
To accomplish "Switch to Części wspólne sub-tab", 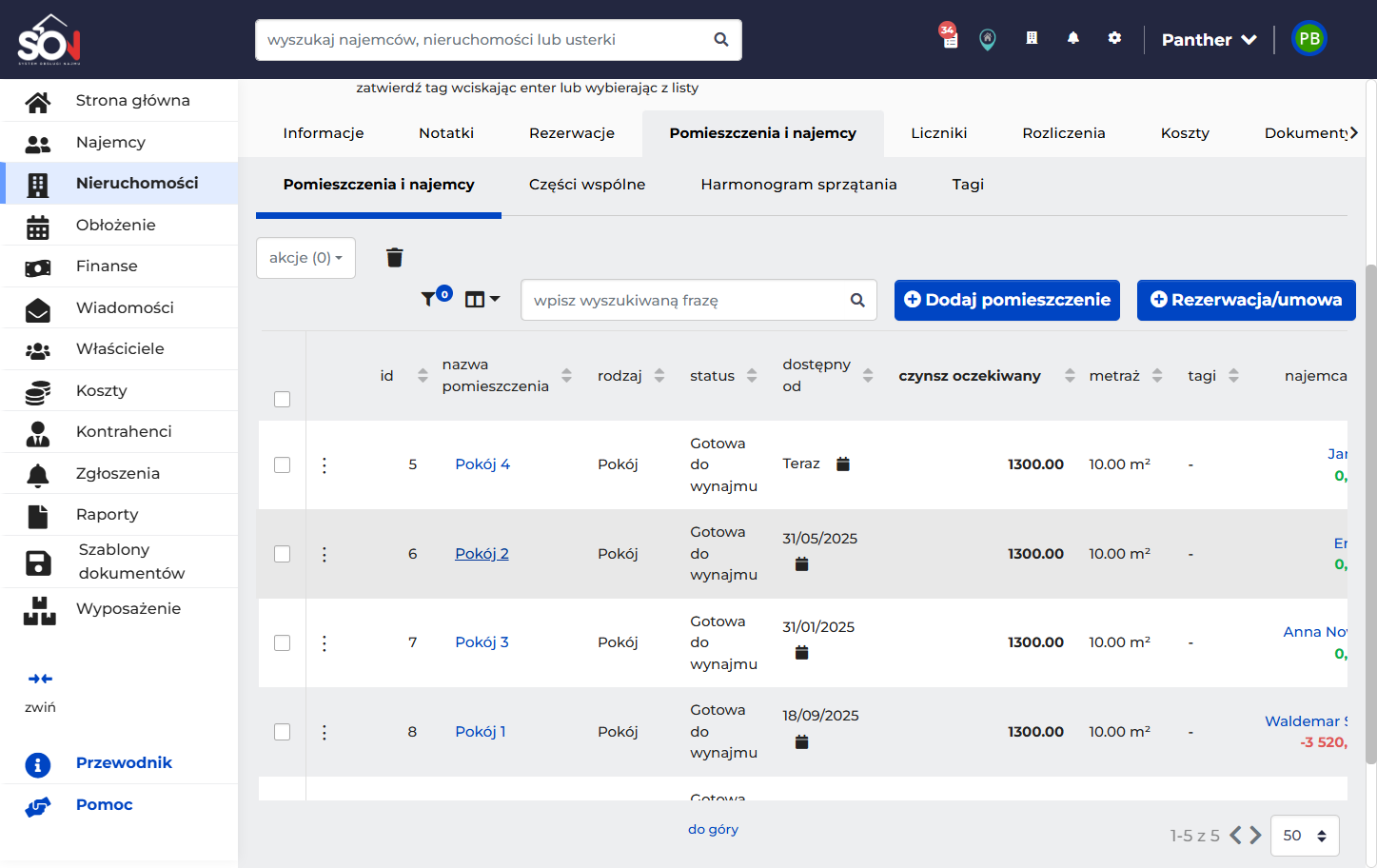I will point(587,185).
